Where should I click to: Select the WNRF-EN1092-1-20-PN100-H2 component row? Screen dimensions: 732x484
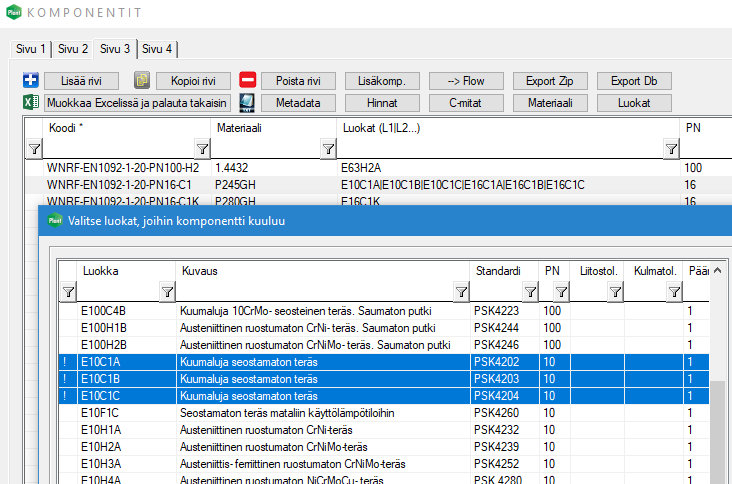click(x=123, y=168)
